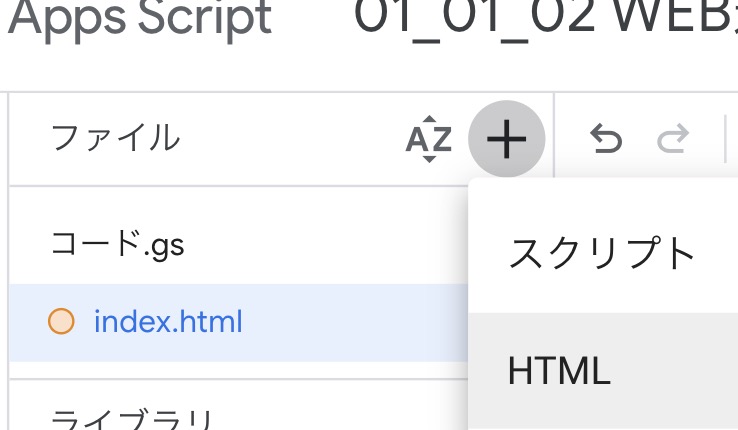The image size is (738, 430).
Task: Click empty space right of HTML label
Action: point(680,372)
